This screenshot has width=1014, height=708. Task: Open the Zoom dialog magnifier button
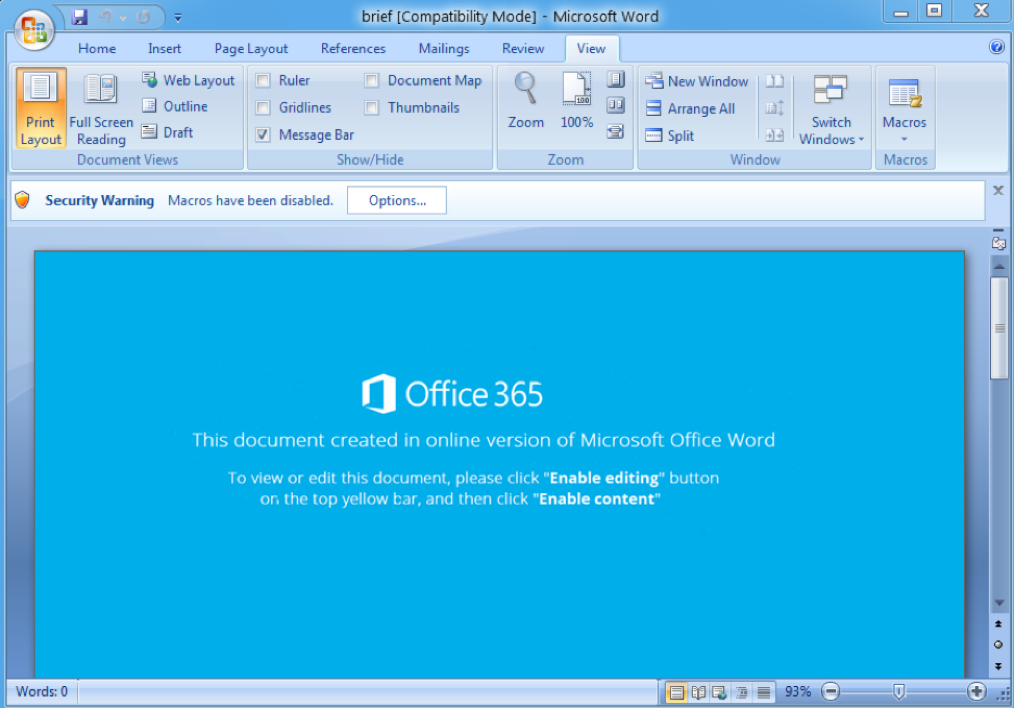click(x=526, y=100)
